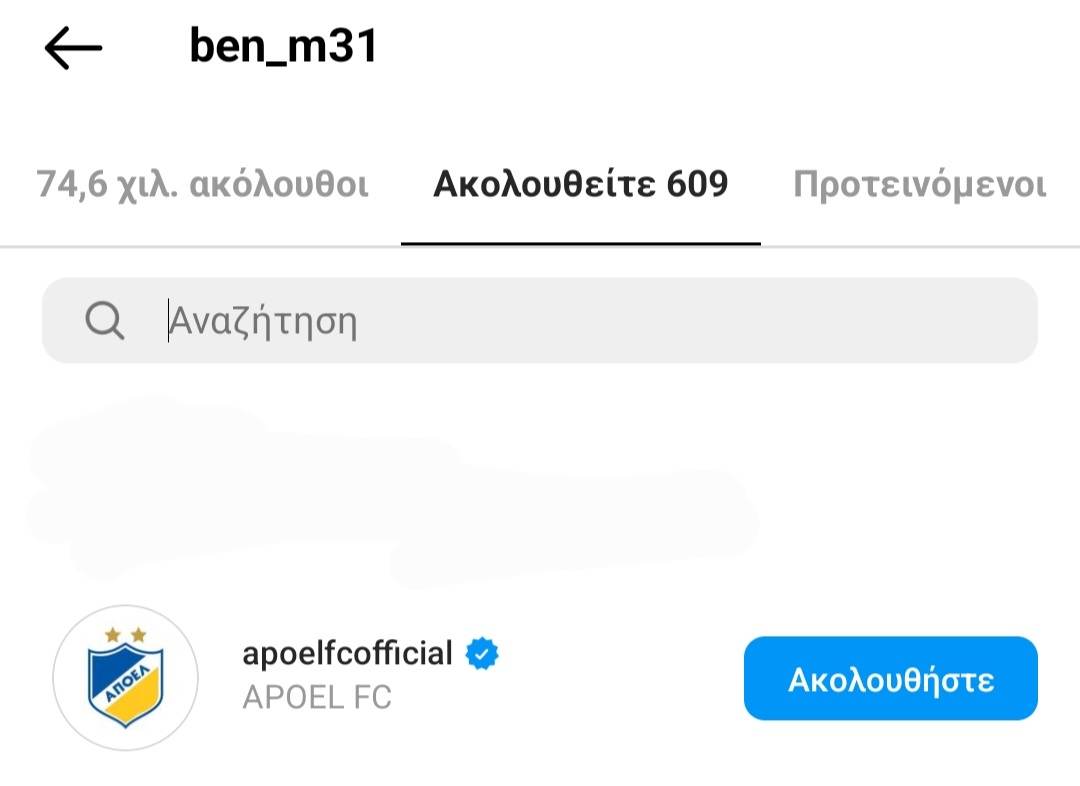Open the APOEL crest profile picture
The width and height of the screenshot is (1080, 786).
[125, 678]
